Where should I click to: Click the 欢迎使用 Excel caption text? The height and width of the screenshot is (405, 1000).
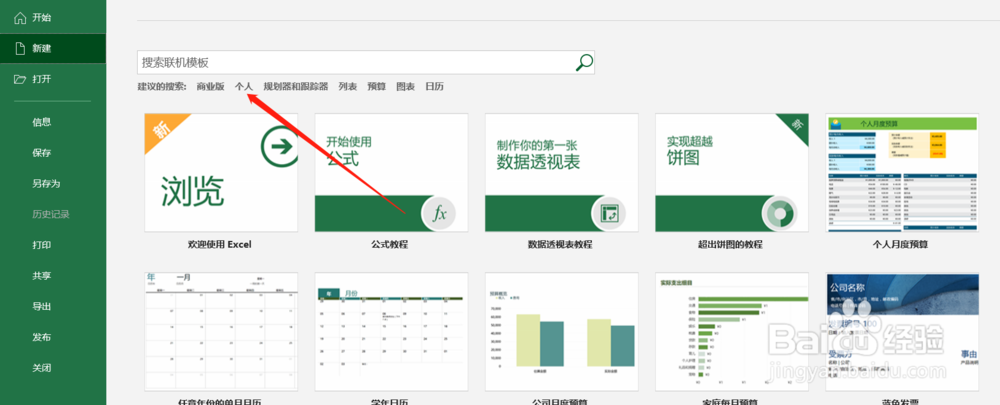[220, 244]
